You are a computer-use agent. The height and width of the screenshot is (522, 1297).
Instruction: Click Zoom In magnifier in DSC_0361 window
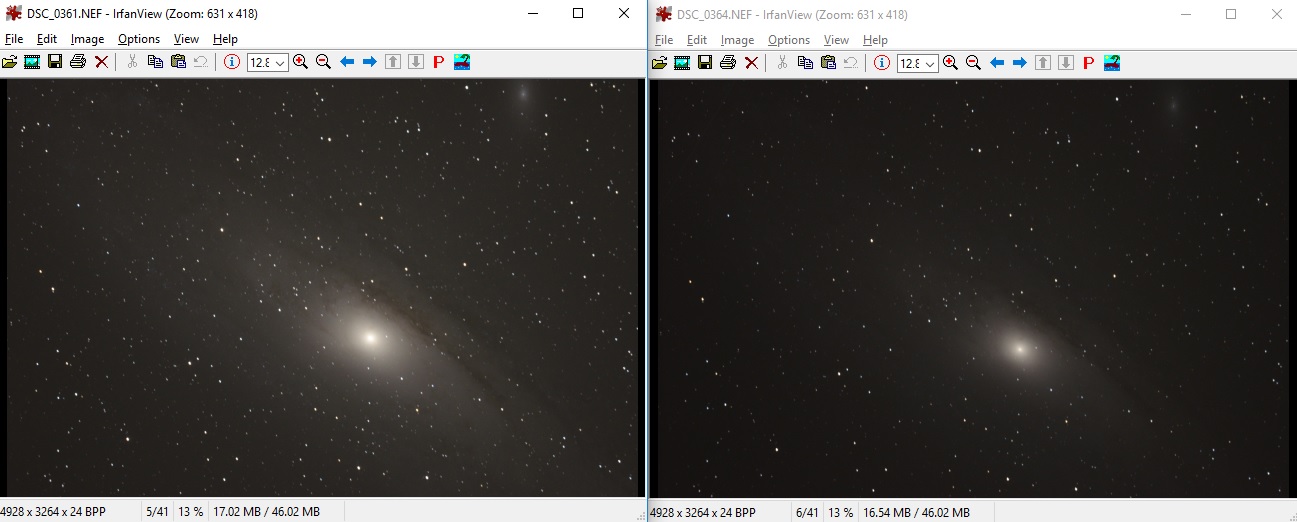tap(300, 62)
